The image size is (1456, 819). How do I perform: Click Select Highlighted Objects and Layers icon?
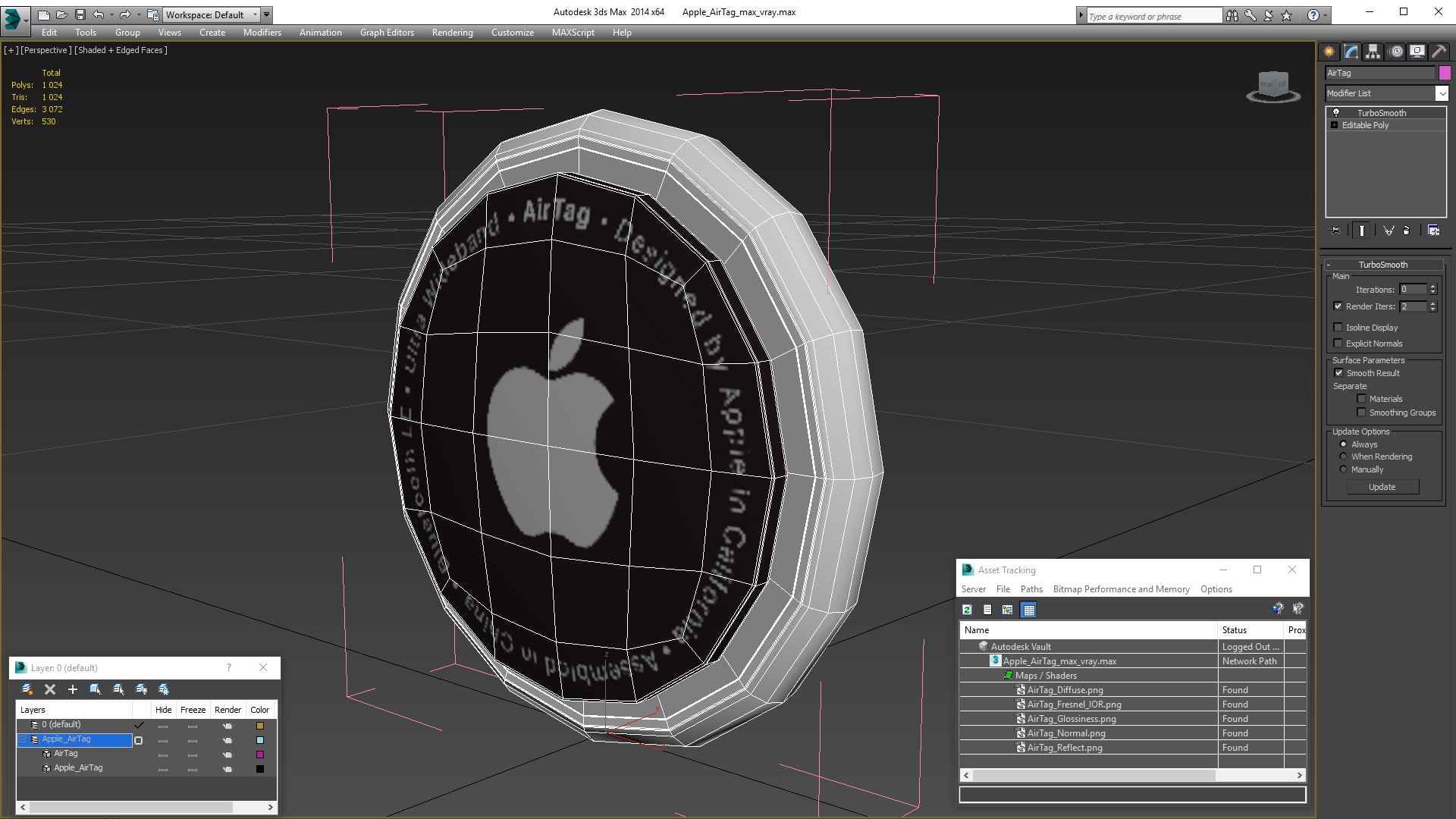[x=96, y=689]
